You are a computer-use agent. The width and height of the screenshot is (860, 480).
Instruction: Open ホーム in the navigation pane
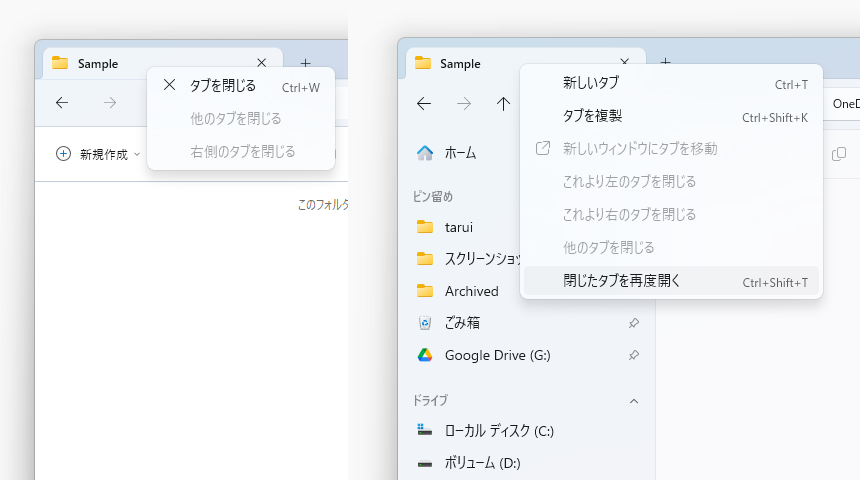(x=460, y=153)
